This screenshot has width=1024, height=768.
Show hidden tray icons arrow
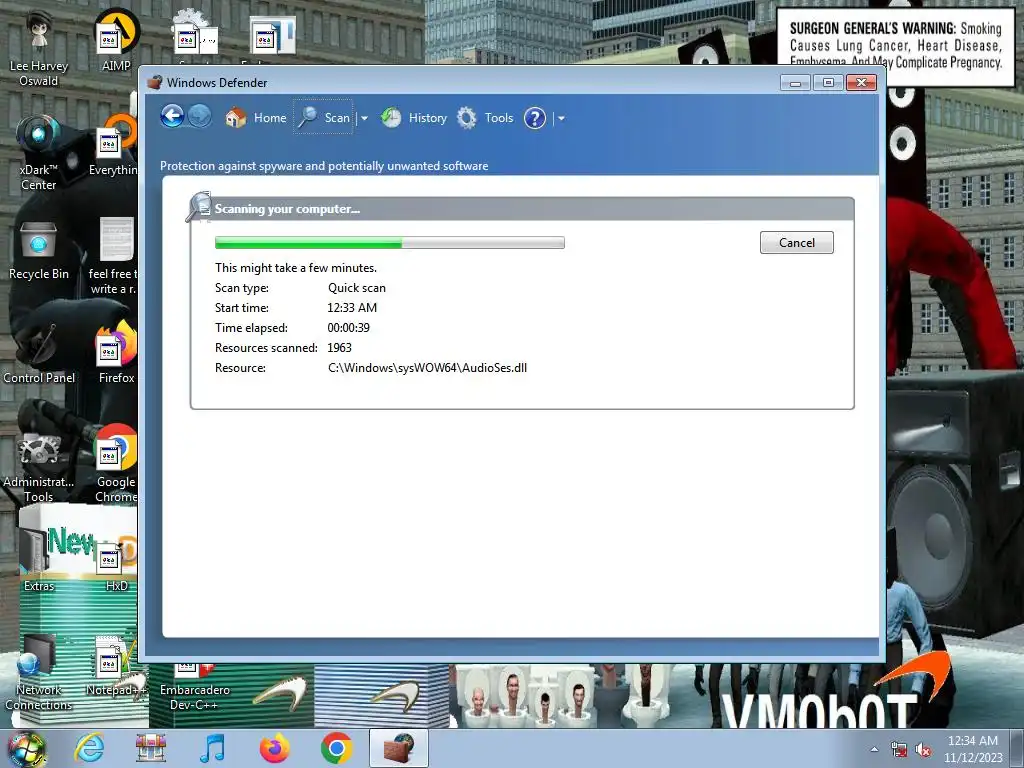tap(874, 749)
